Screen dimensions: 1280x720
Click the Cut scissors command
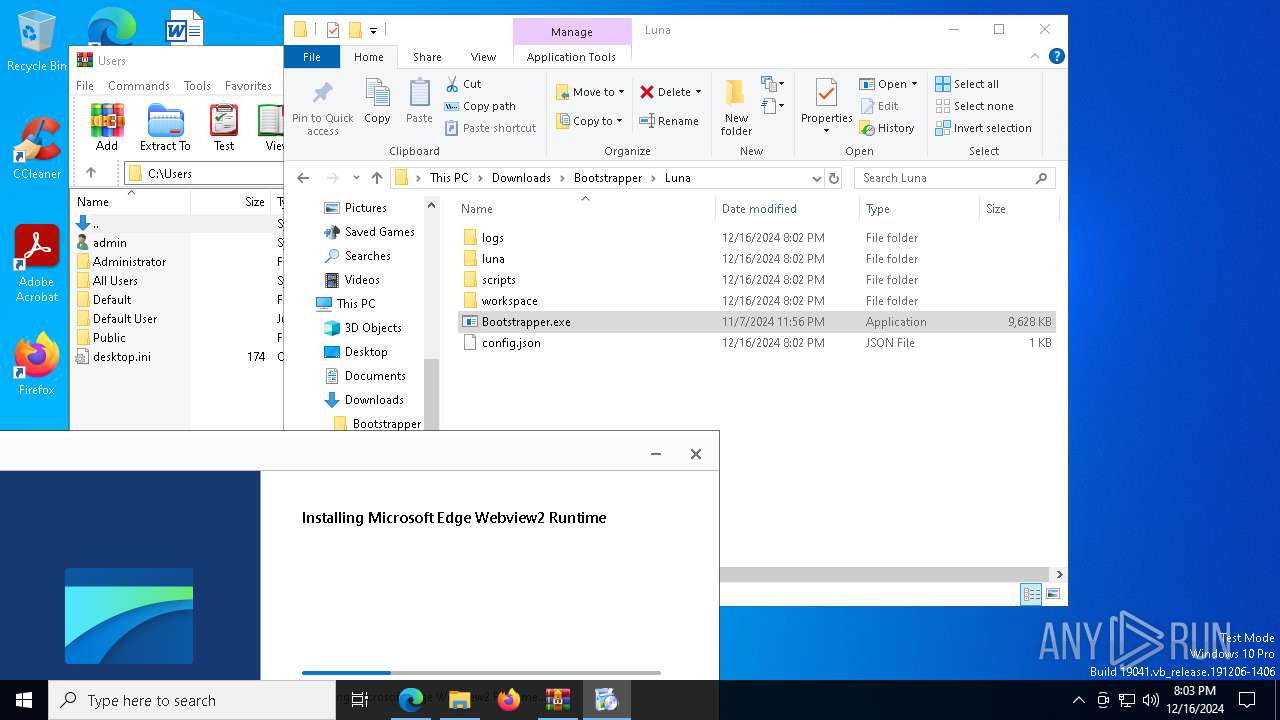pos(463,84)
